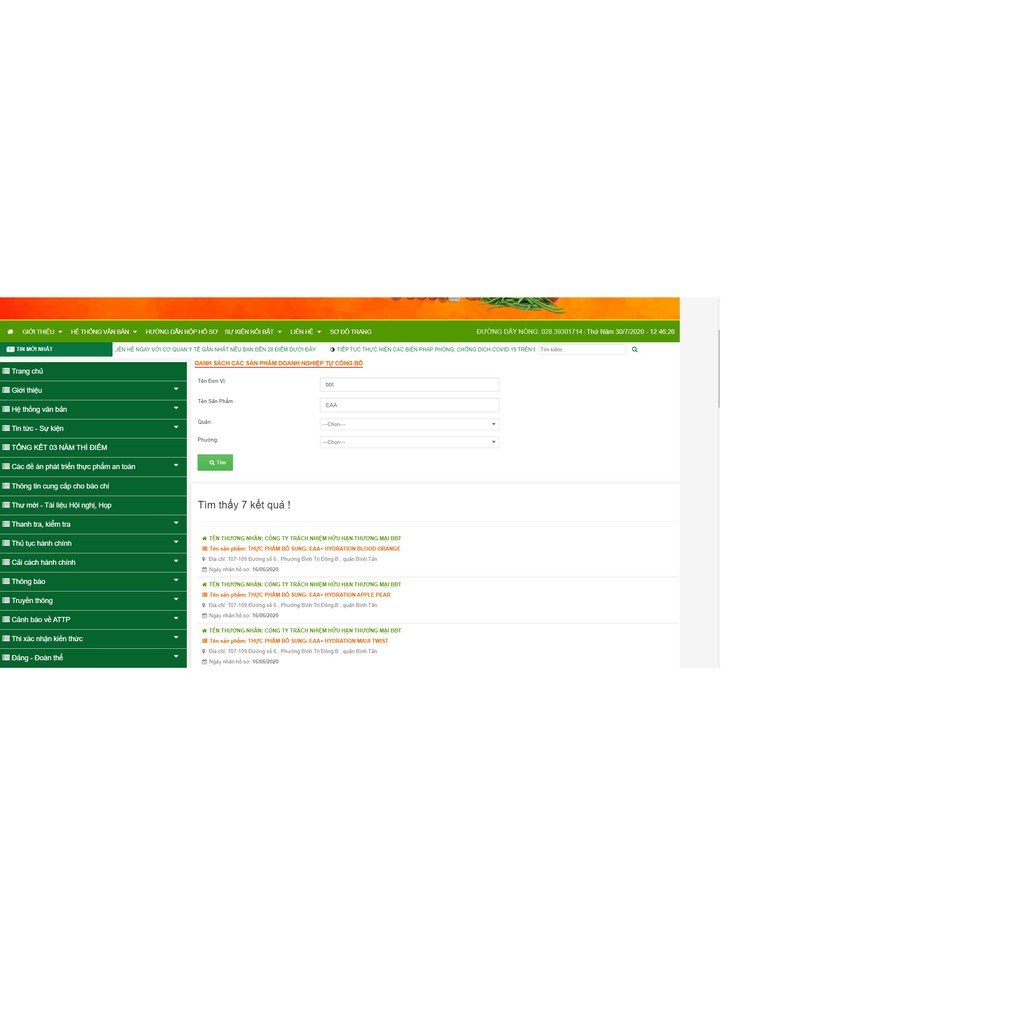Click the list icon beside Thông tin cung cấp cho báo chí

[6, 486]
